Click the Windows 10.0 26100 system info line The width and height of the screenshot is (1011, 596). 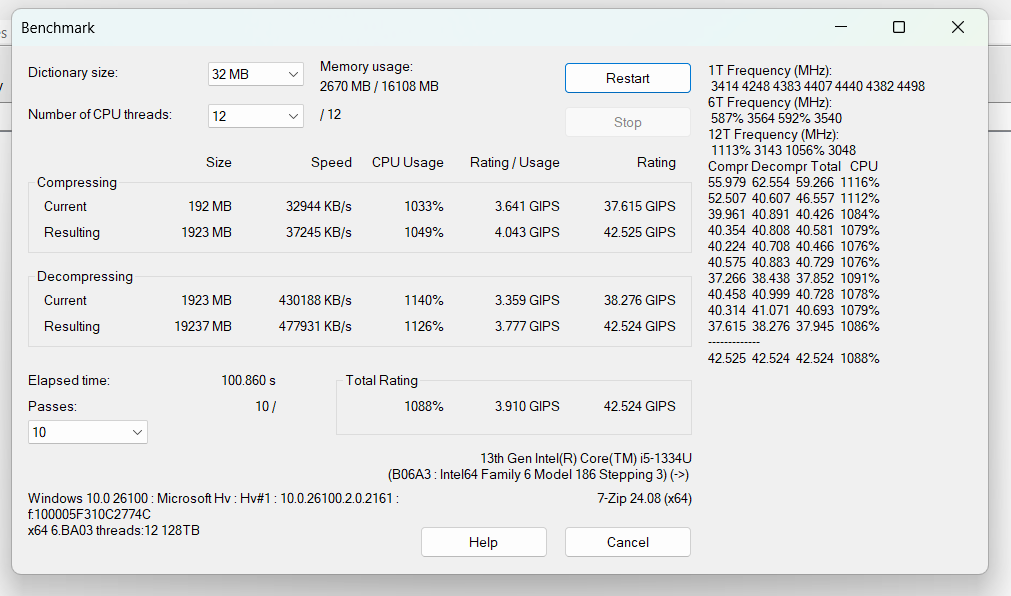[x=213, y=499]
